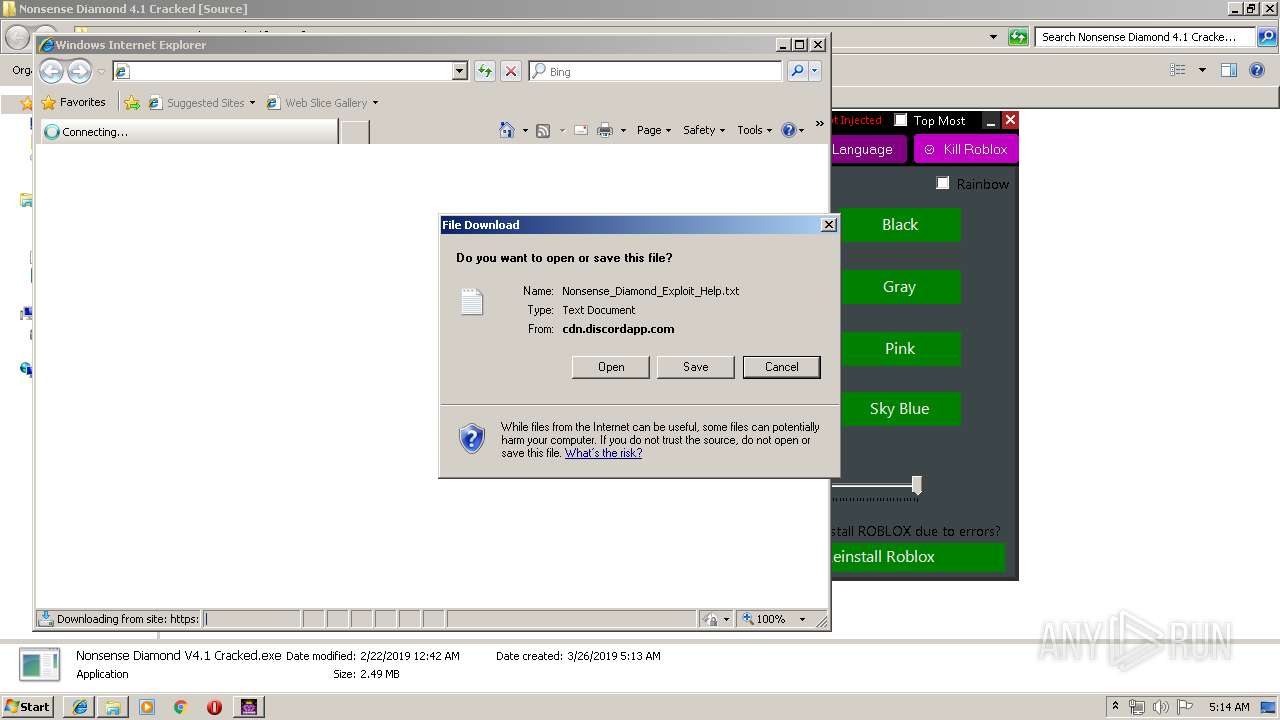Click the Bing search box
The width and height of the screenshot is (1280, 720).
click(x=655, y=71)
